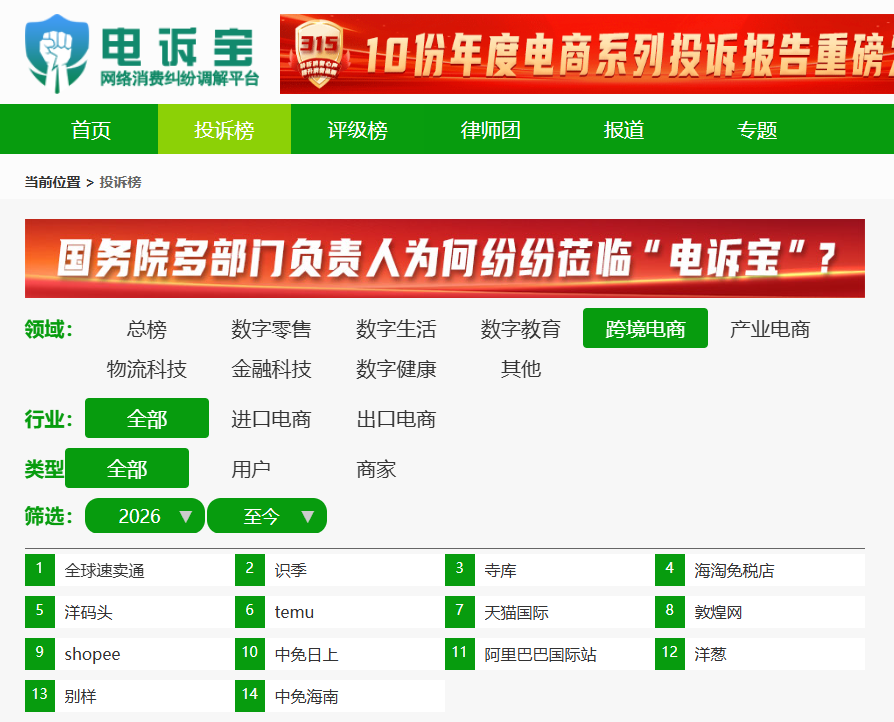Expand the 至今 end date dropdown
The width and height of the screenshot is (894, 722).
pyautogui.click(x=267, y=516)
